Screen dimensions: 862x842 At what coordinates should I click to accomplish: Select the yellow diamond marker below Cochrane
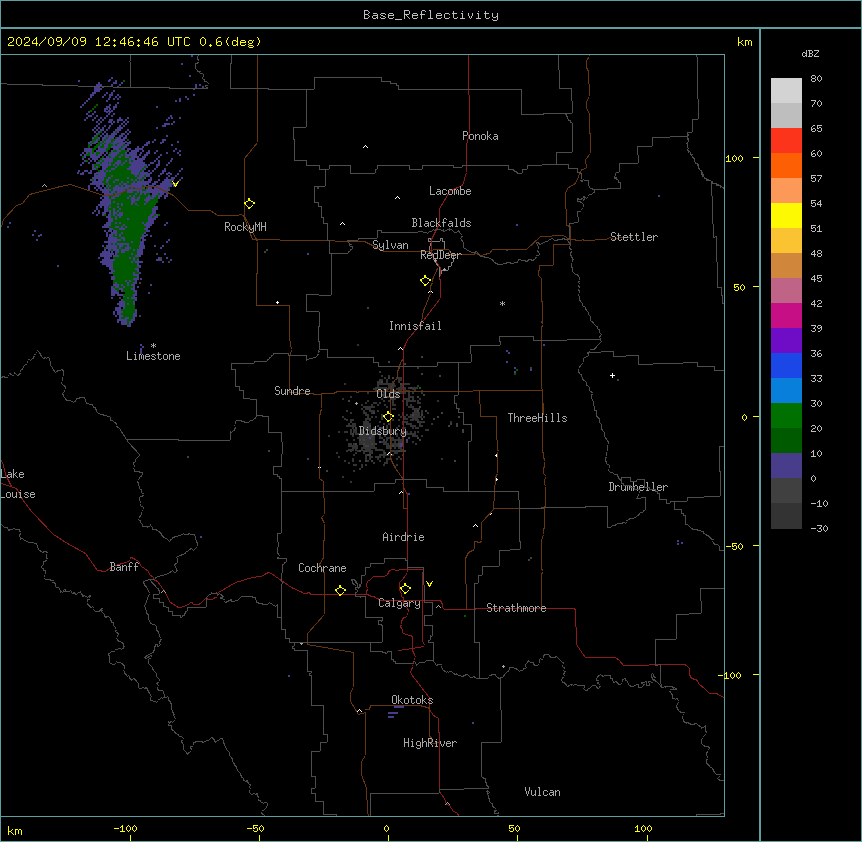click(340, 590)
